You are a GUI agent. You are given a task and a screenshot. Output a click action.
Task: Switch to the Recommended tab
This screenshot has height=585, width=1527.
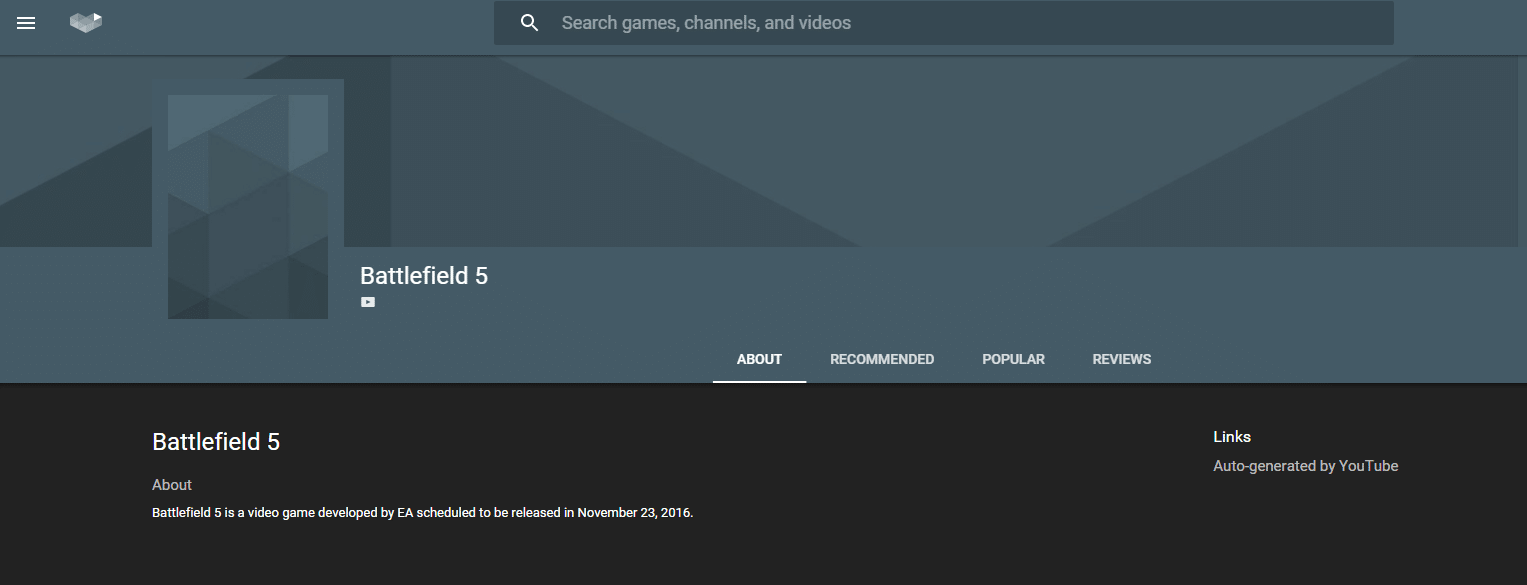(x=882, y=359)
